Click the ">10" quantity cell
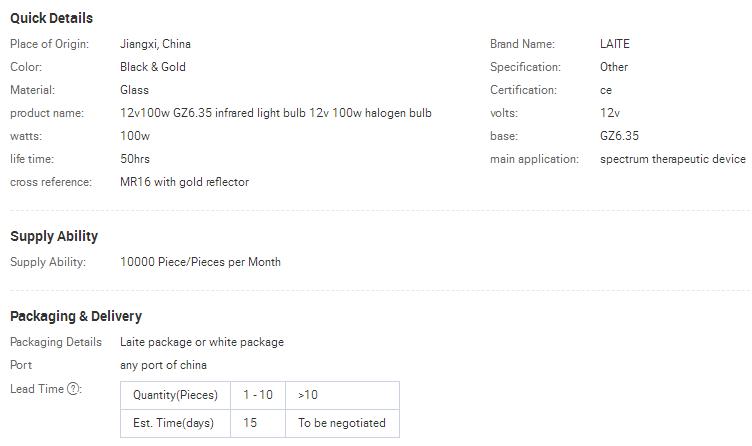Viewport: 752px width, 446px height. (308, 395)
